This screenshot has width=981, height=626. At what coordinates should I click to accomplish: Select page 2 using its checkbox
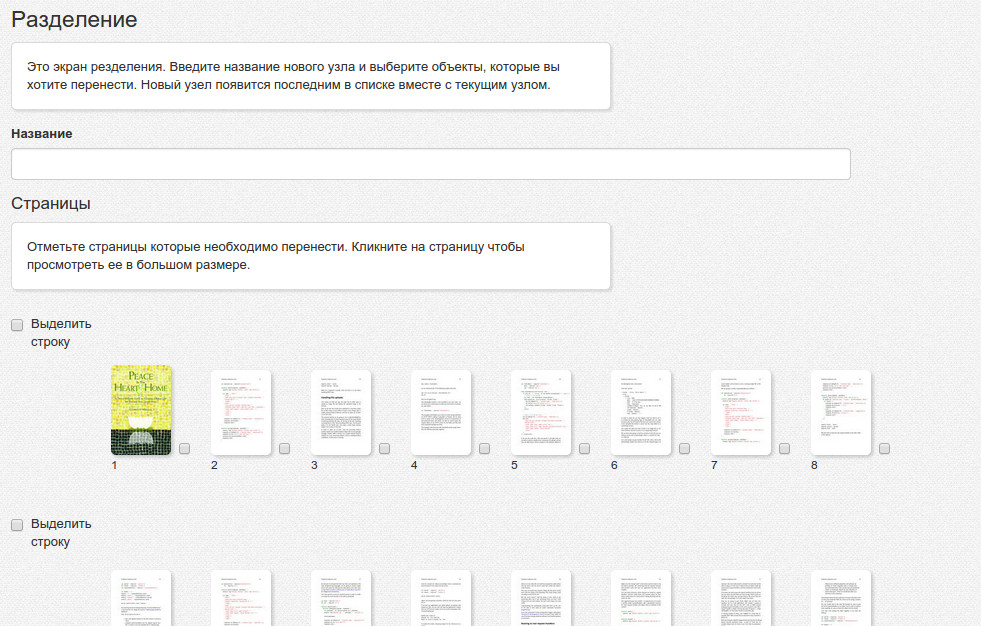click(x=285, y=449)
